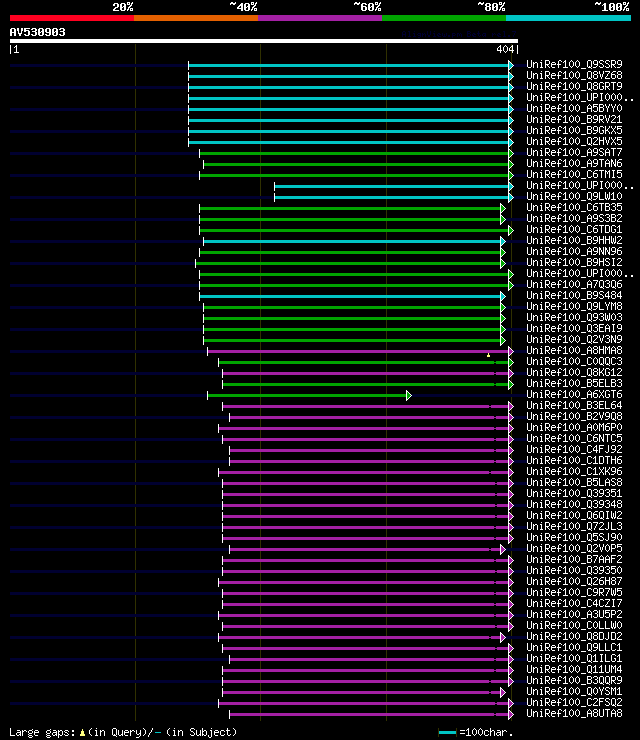Screen dimensions: 640x740
Task: Select UniRef100_C0QQC3 label
Action: point(574,362)
